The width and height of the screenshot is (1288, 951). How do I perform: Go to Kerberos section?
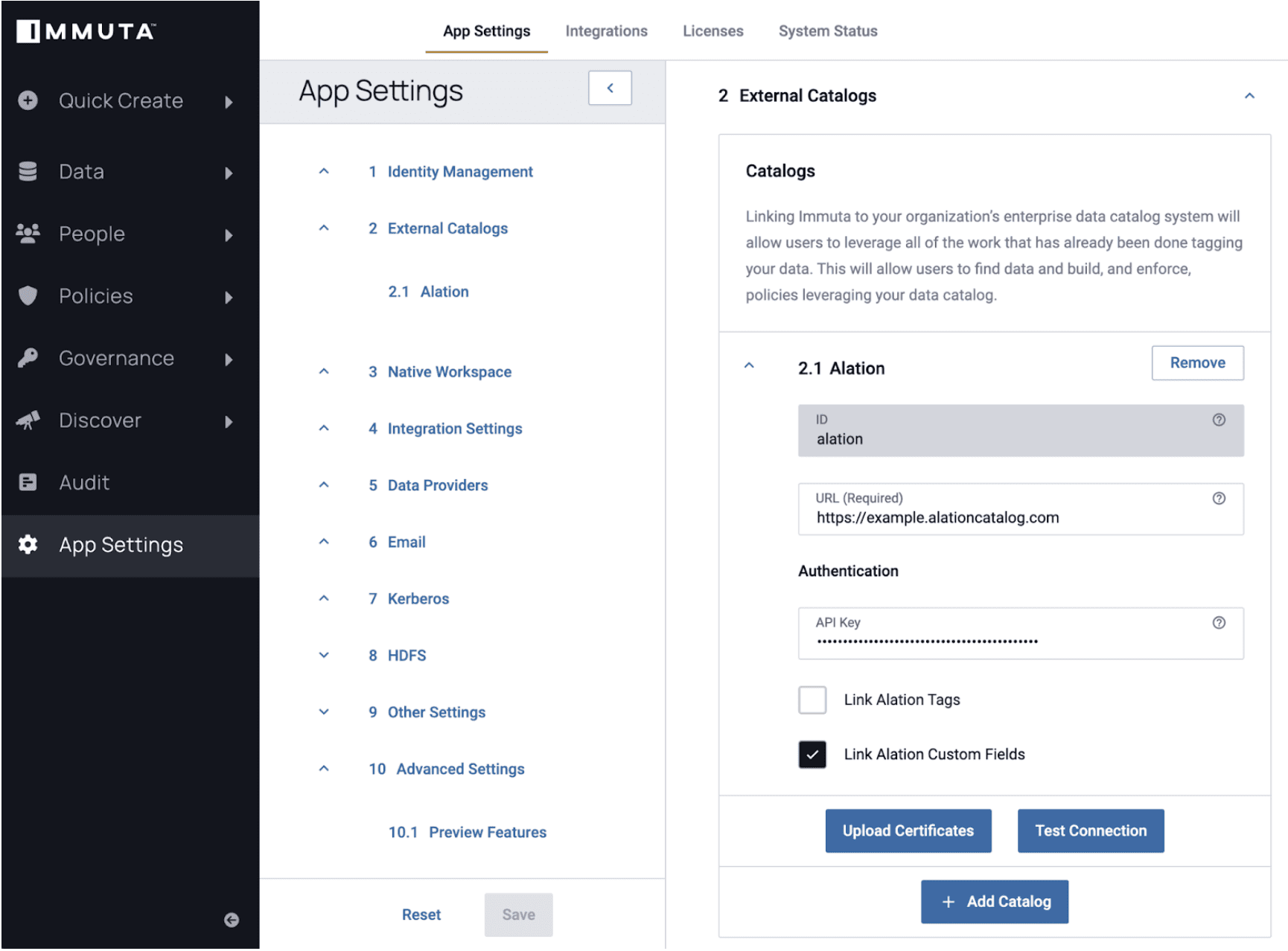tap(409, 599)
